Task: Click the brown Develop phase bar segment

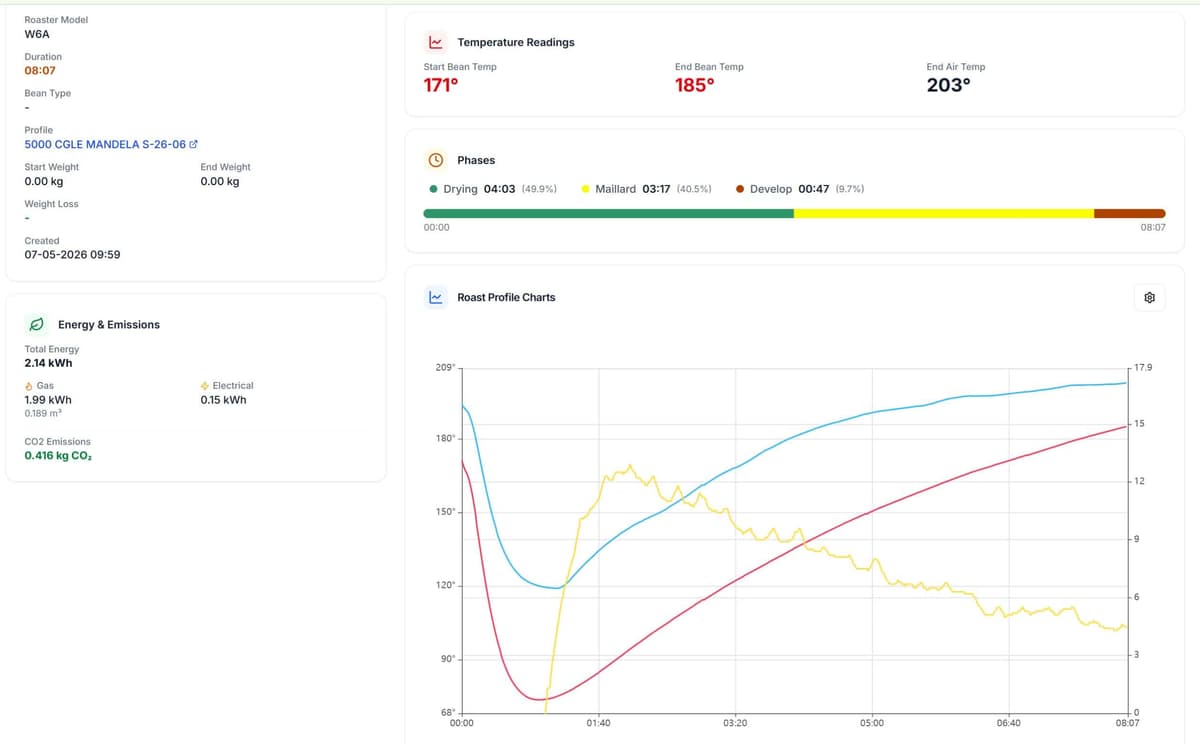Action: (1130, 213)
